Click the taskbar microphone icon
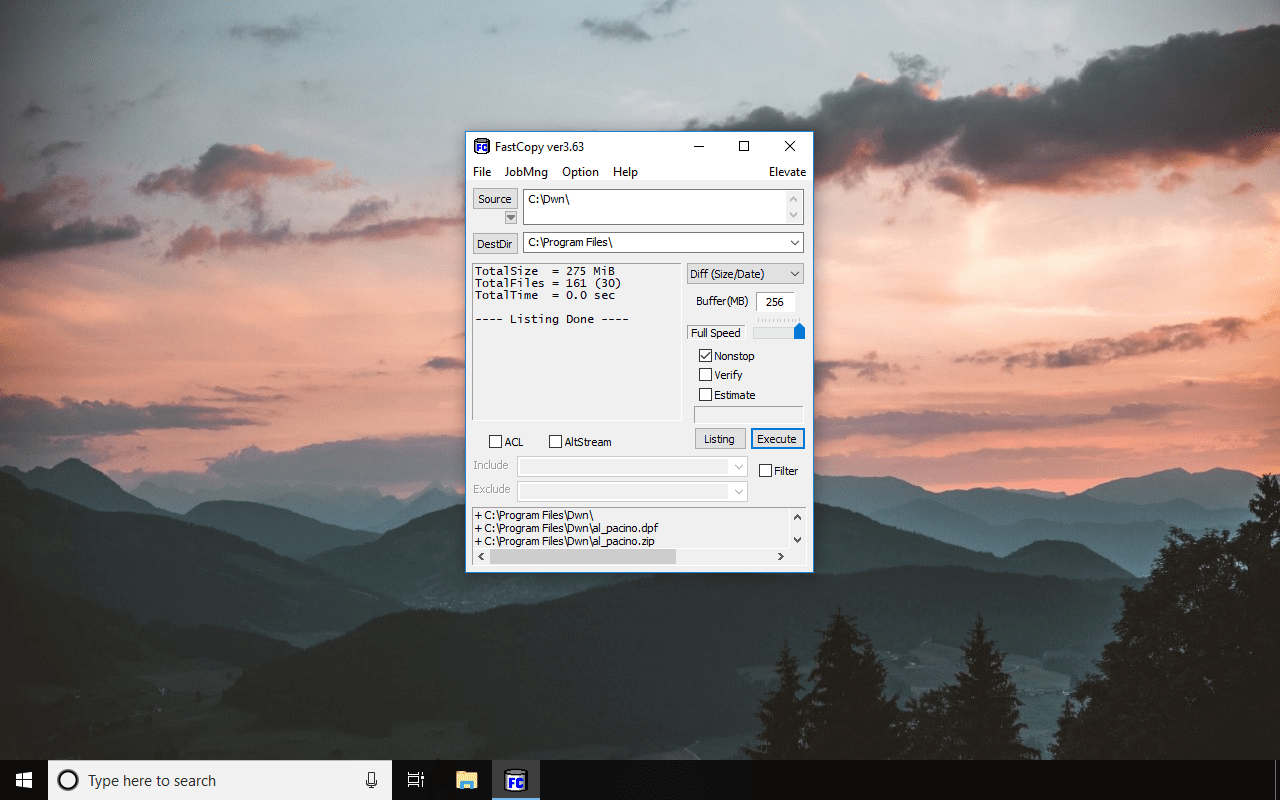This screenshot has height=800, width=1280. 372,781
